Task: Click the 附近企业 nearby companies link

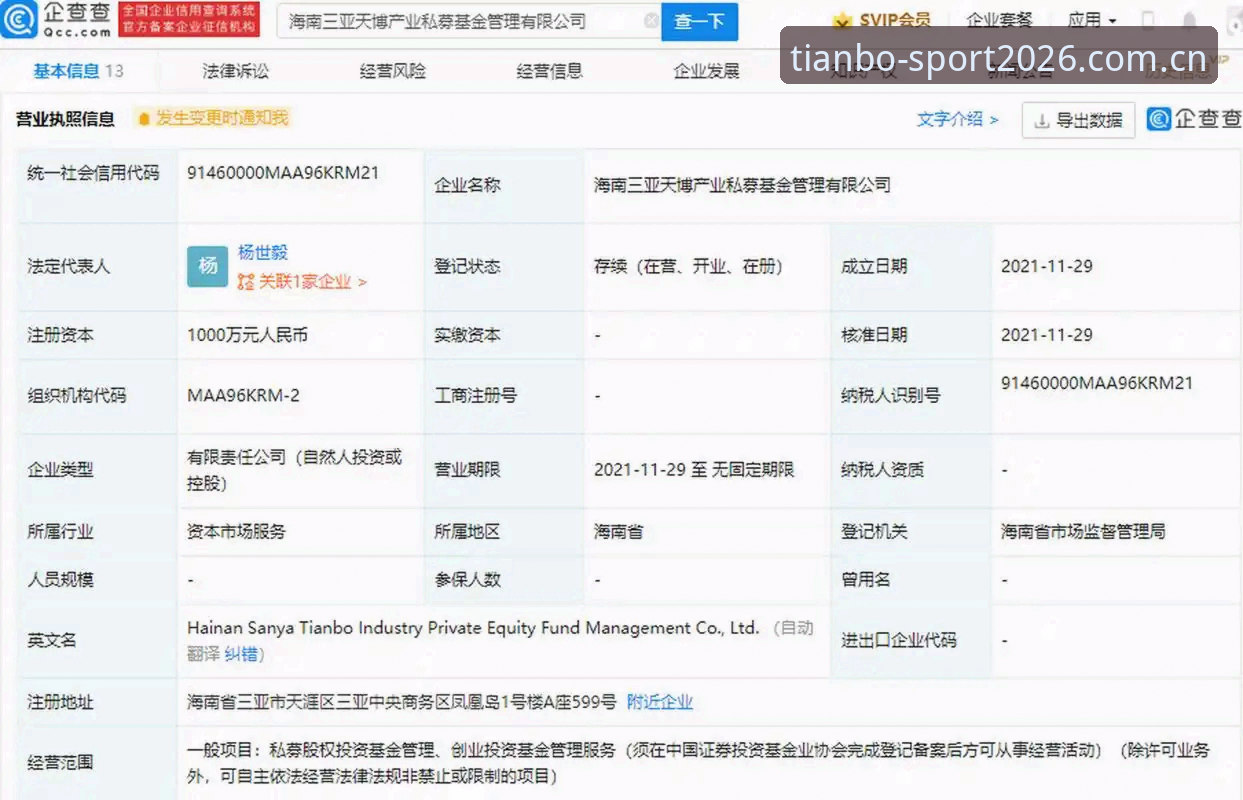Action: (x=660, y=702)
